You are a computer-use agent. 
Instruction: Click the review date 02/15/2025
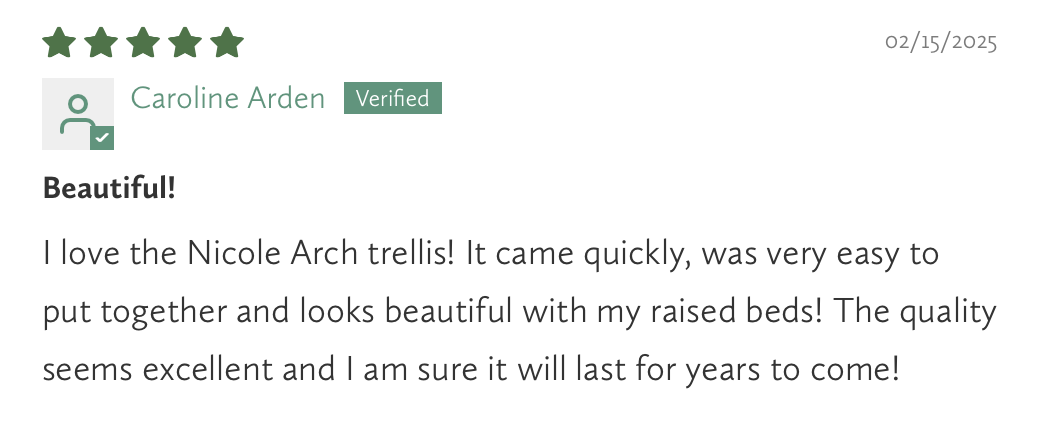[x=941, y=43]
